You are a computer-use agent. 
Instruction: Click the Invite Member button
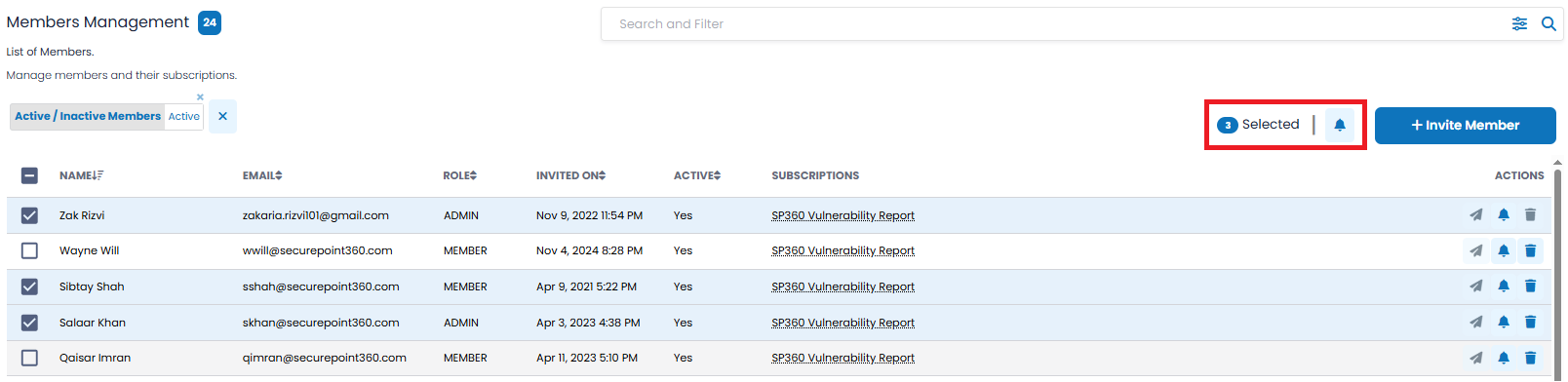[x=1465, y=126]
